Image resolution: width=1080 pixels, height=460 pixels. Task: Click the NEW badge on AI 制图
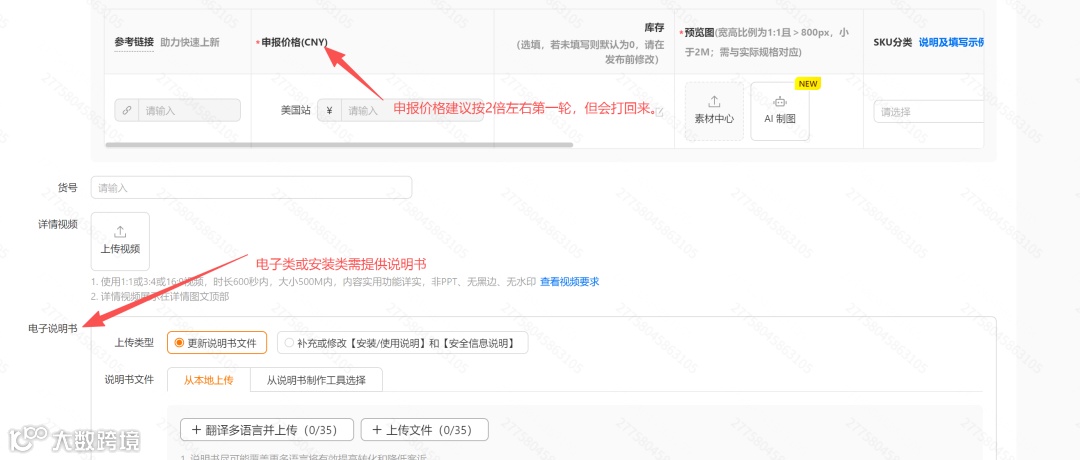[x=808, y=84]
